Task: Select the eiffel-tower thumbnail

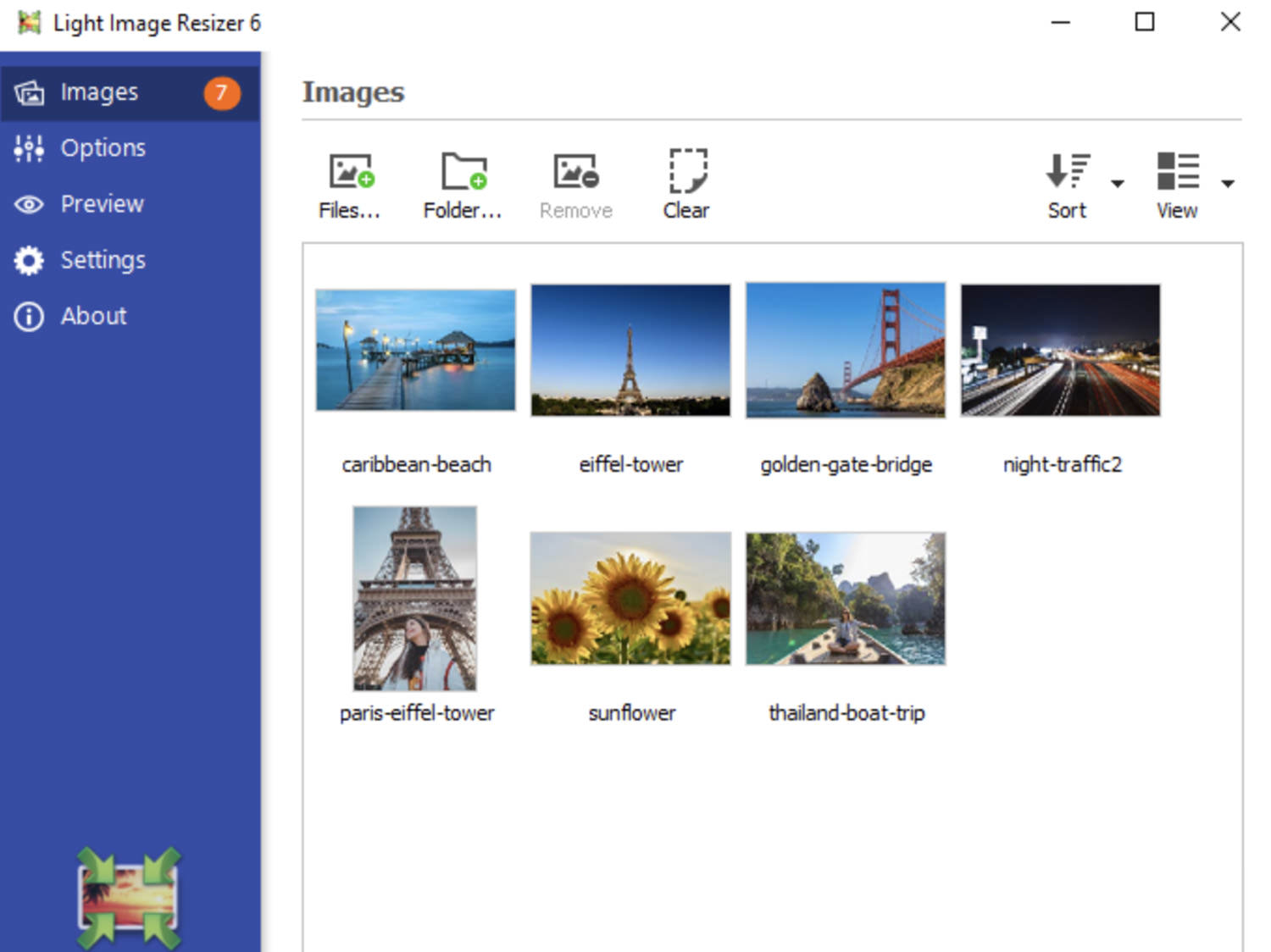Action: (630, 350)
